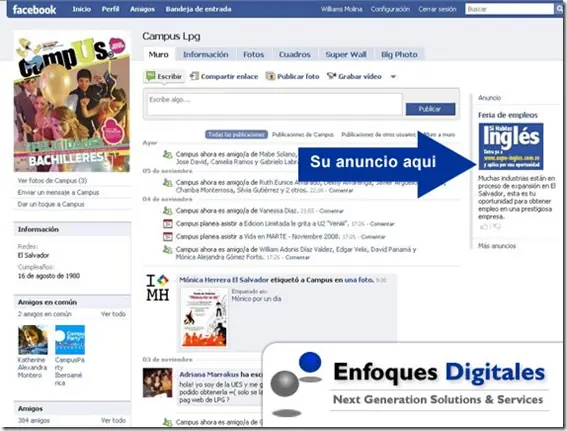Click the search magnifier icon

coord(559,9)
